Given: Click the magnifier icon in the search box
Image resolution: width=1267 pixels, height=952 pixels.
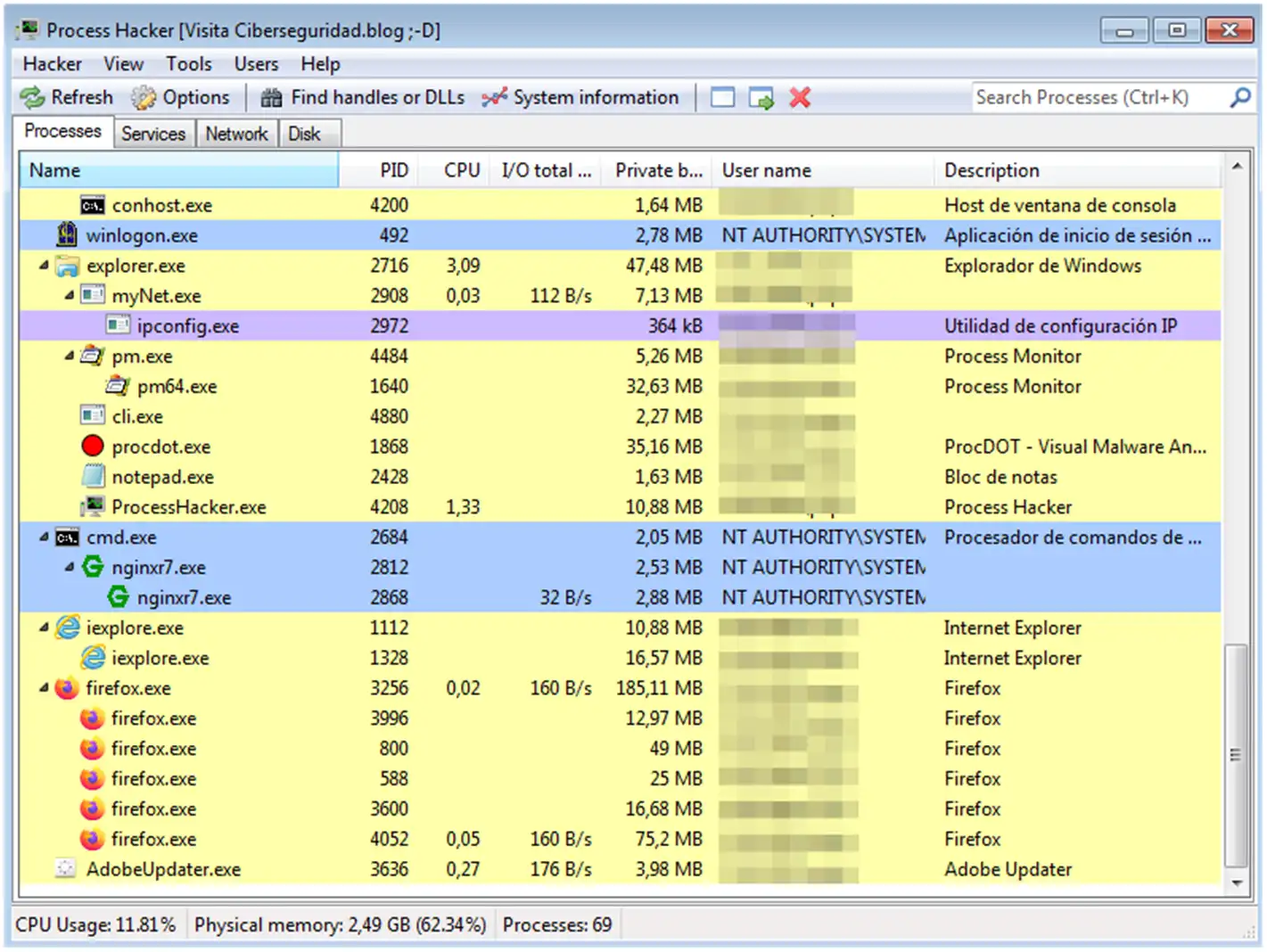Looking at the screenshot, I should pyautogui.click(x=1240, y=97).
